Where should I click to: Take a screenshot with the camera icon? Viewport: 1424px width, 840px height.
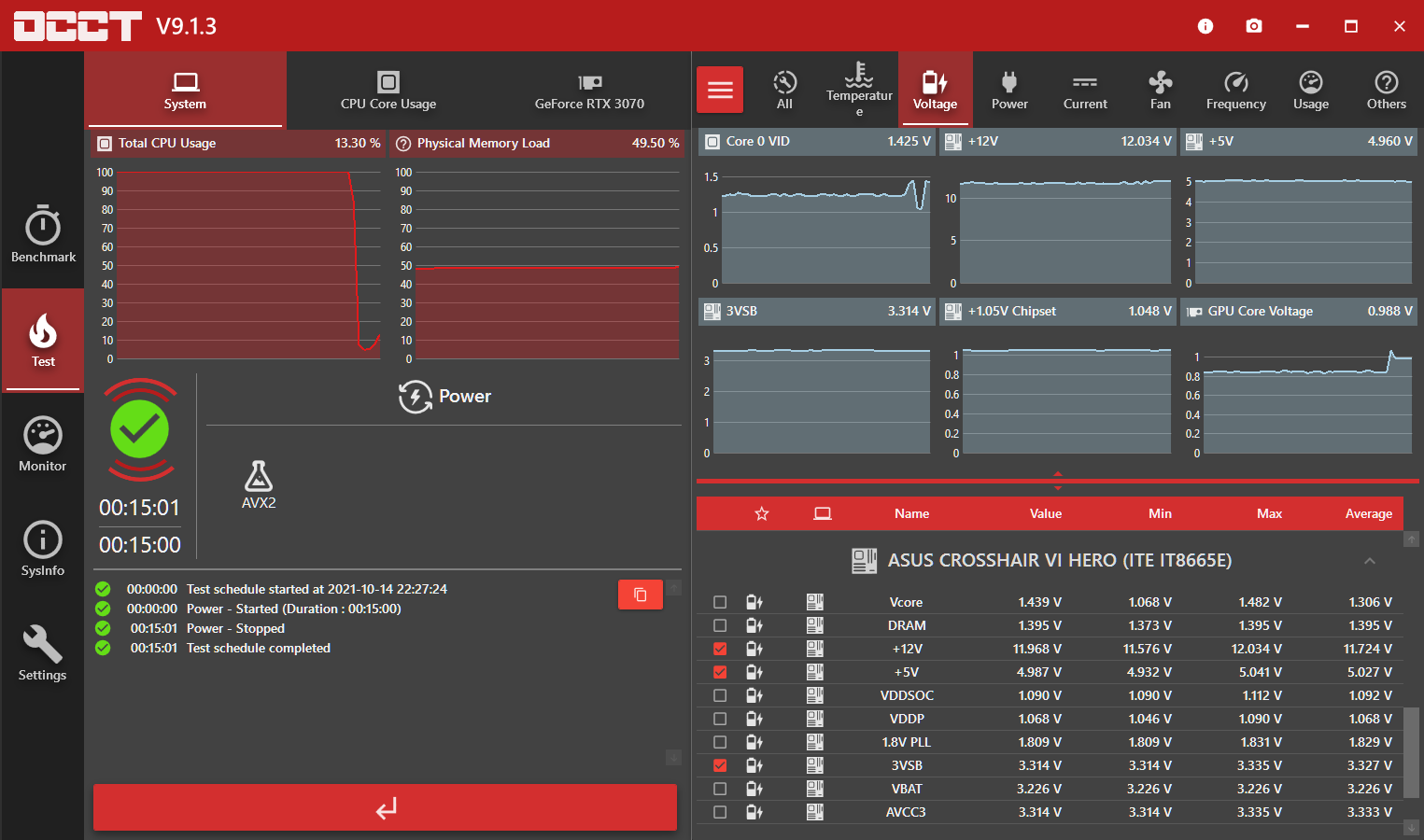(1254, 26)
